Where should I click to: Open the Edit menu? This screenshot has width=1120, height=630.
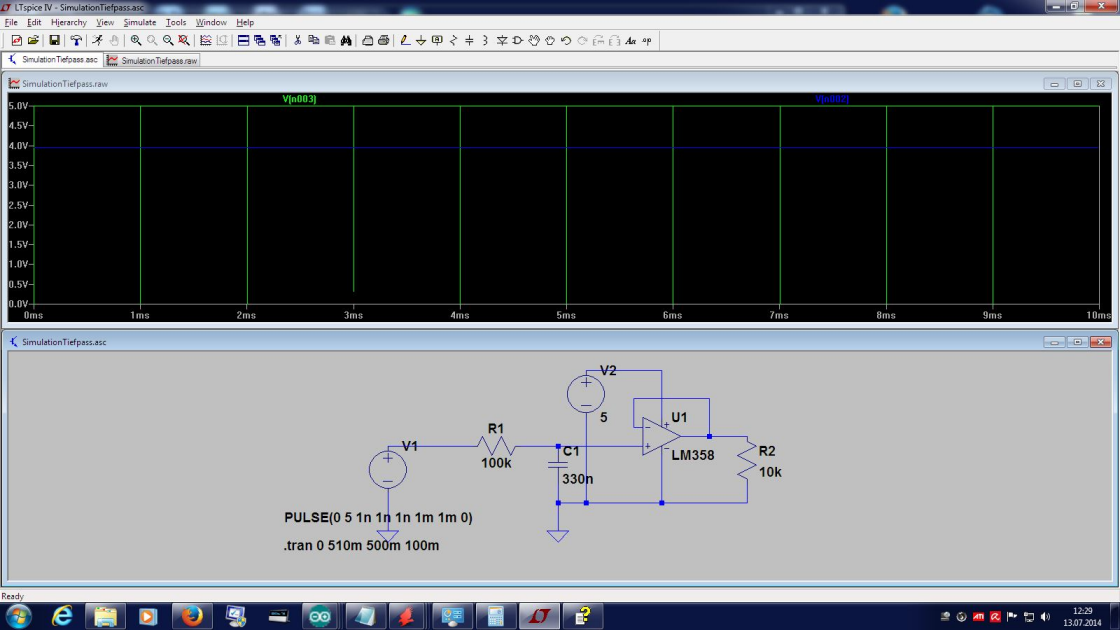click(34, 22)
